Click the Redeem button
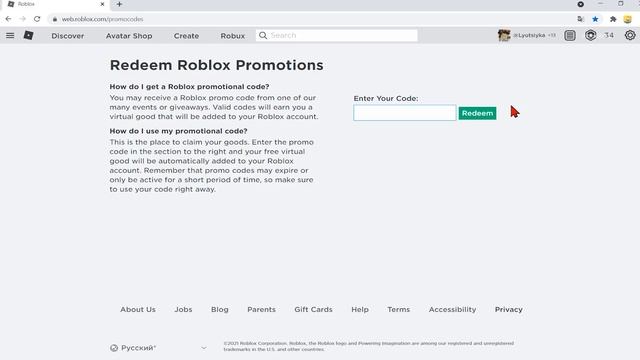Viewport: 640px width, 360px height. (477, 113)
